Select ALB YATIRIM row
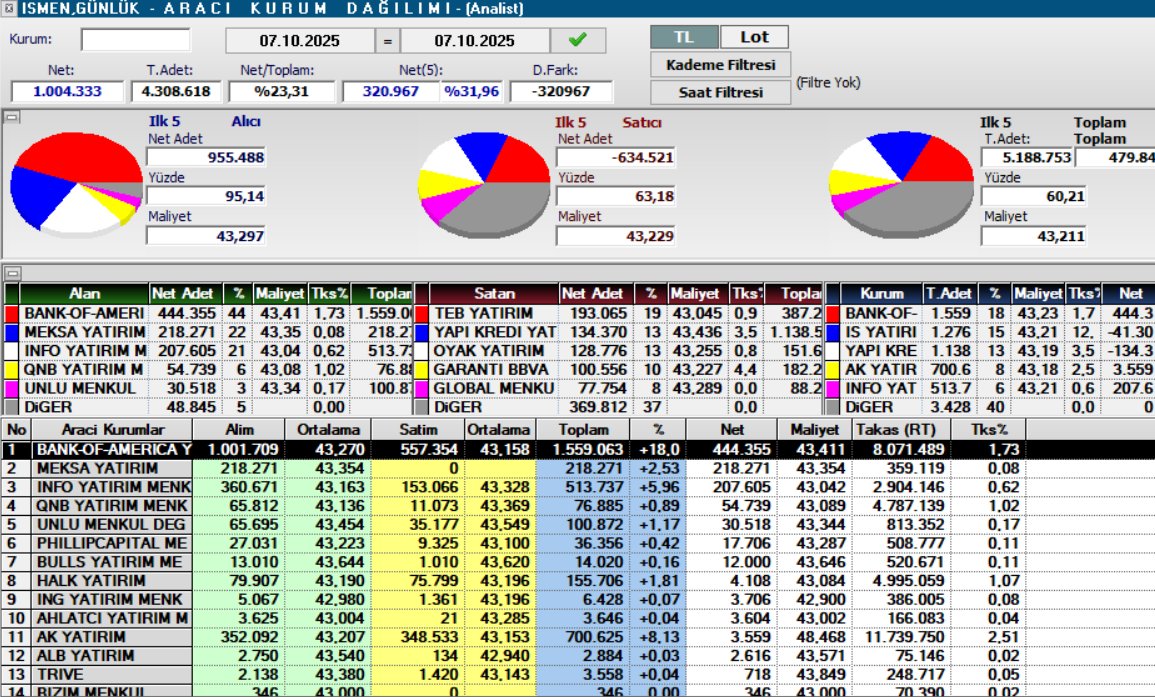This screenshot has width=1155, height=697. tap(578, 656)
